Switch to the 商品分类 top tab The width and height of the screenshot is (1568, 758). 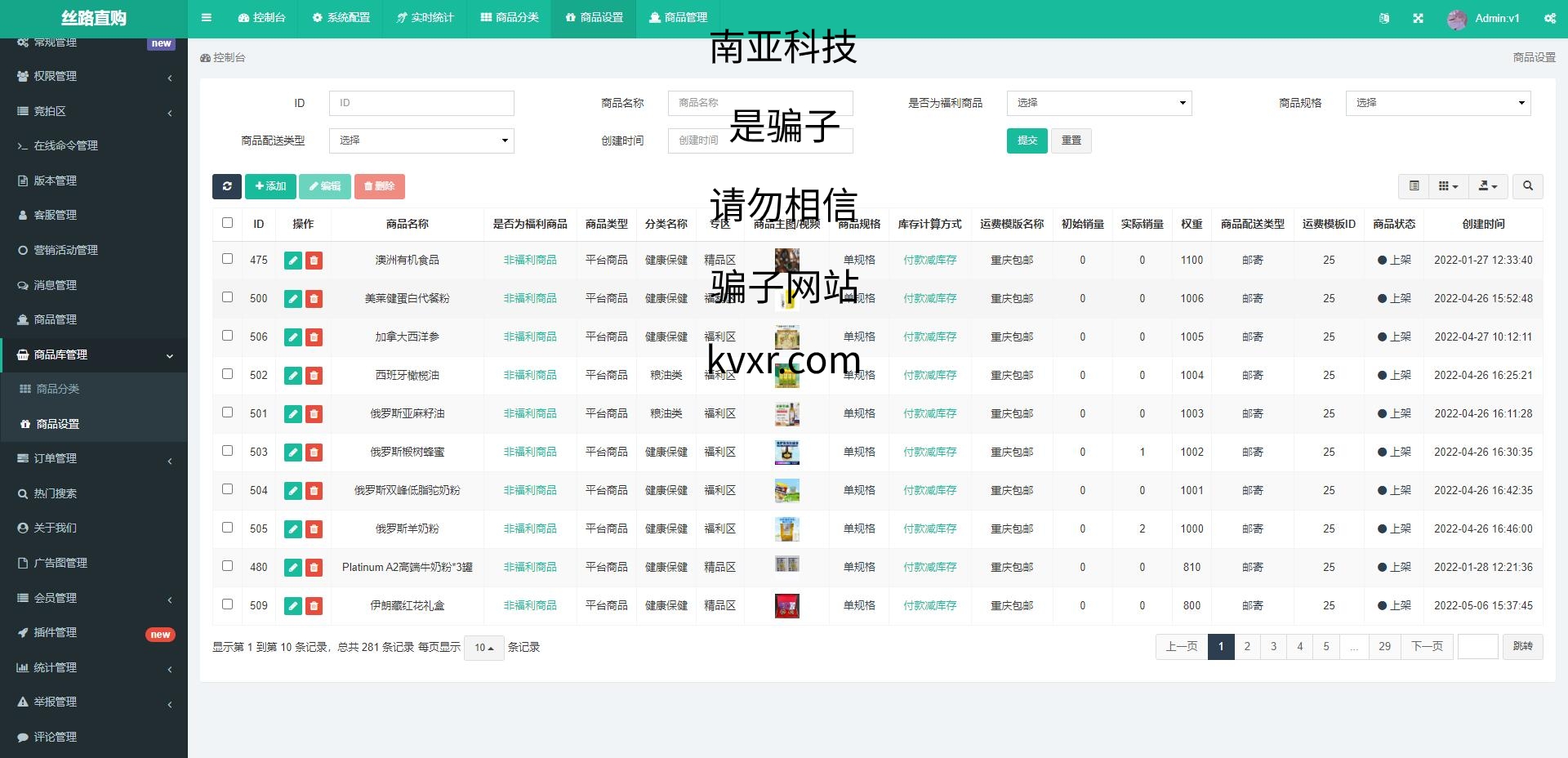[510, 17]
